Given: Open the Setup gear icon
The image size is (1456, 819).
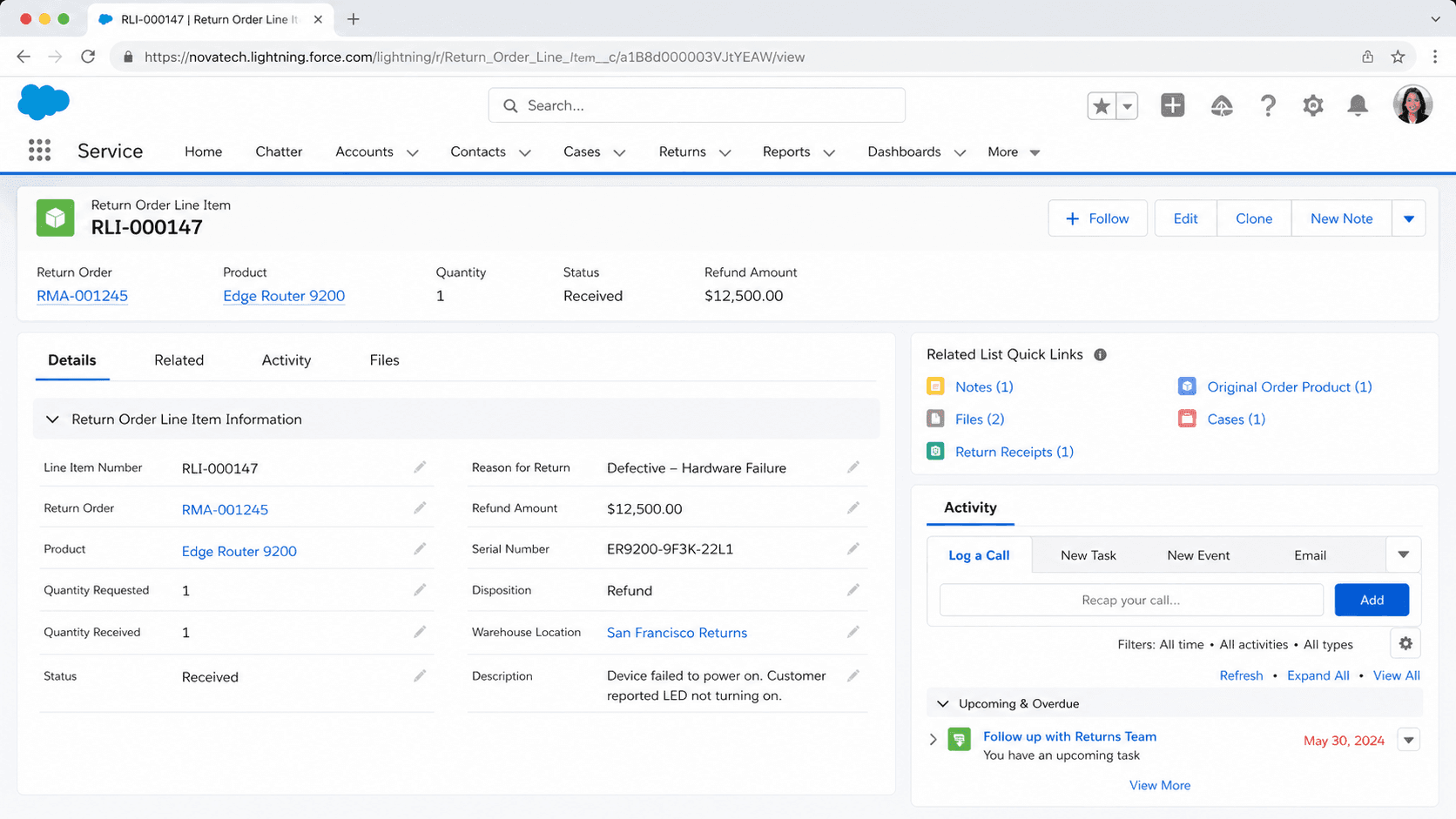Looking at the screenshot, I should click(x=1313, y=105).
